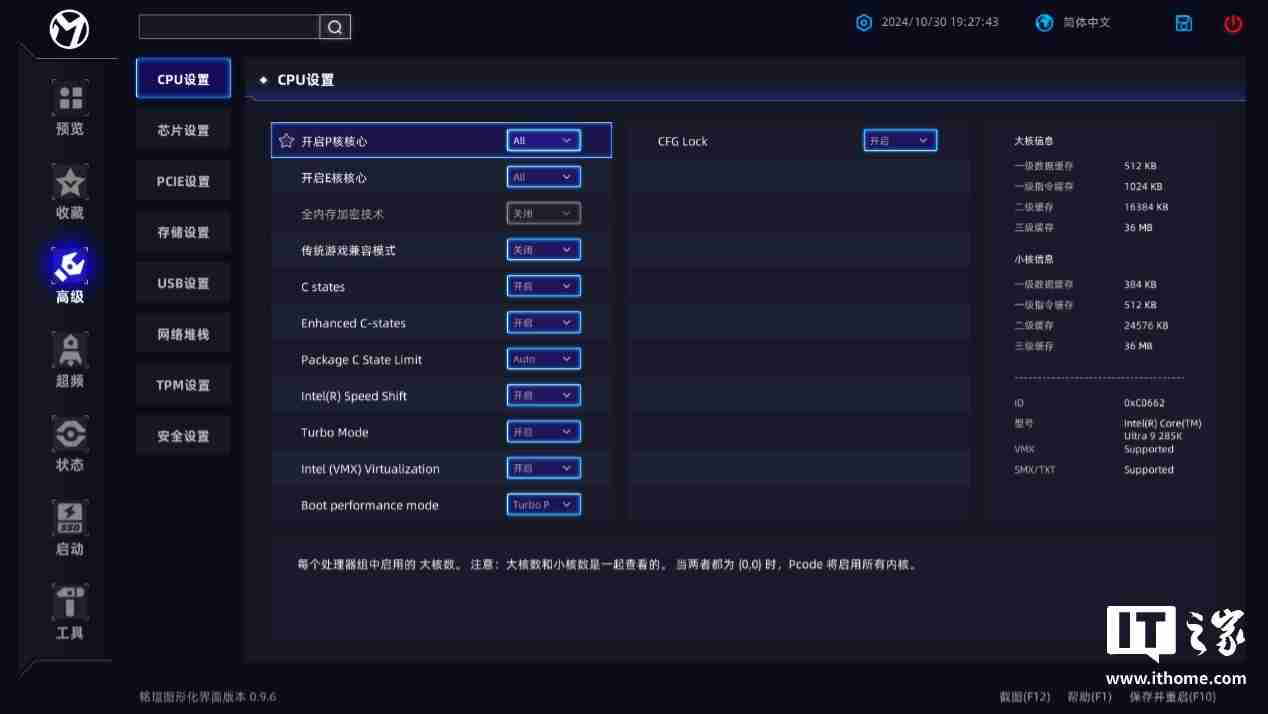Open the 预览 overview panel in sidebar
Image resolution: width=1268 pixels, height=714 pixels.
[x=69, y=107]
